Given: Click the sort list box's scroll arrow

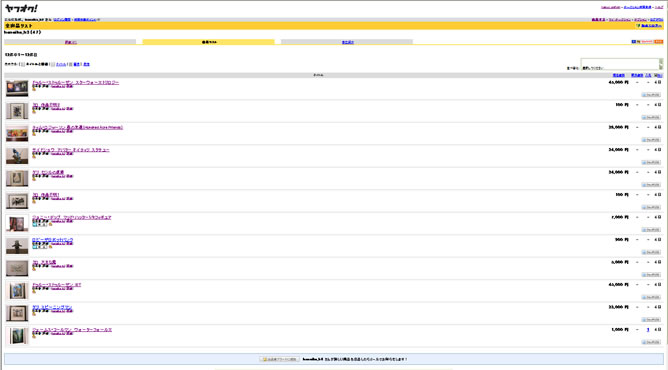Looking at the screenshot, I should tap(661, 64).
